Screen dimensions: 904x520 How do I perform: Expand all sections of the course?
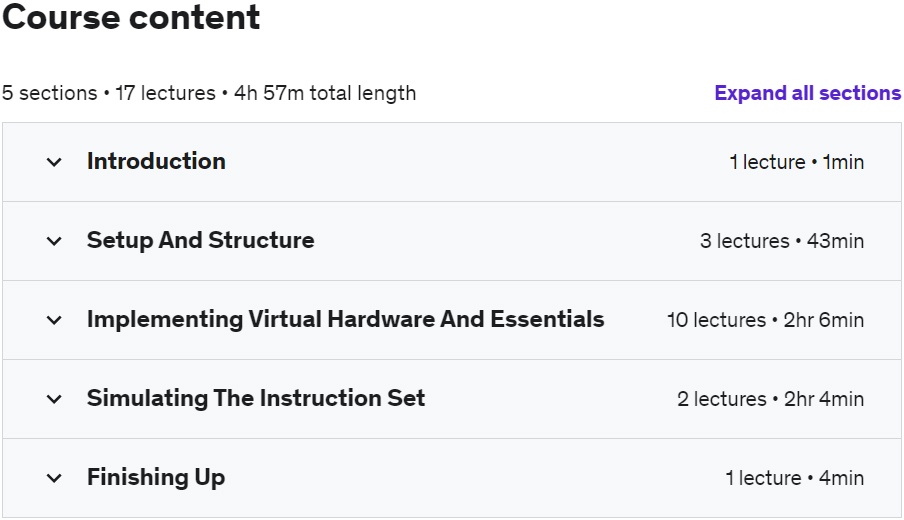(x=807, y=93)
